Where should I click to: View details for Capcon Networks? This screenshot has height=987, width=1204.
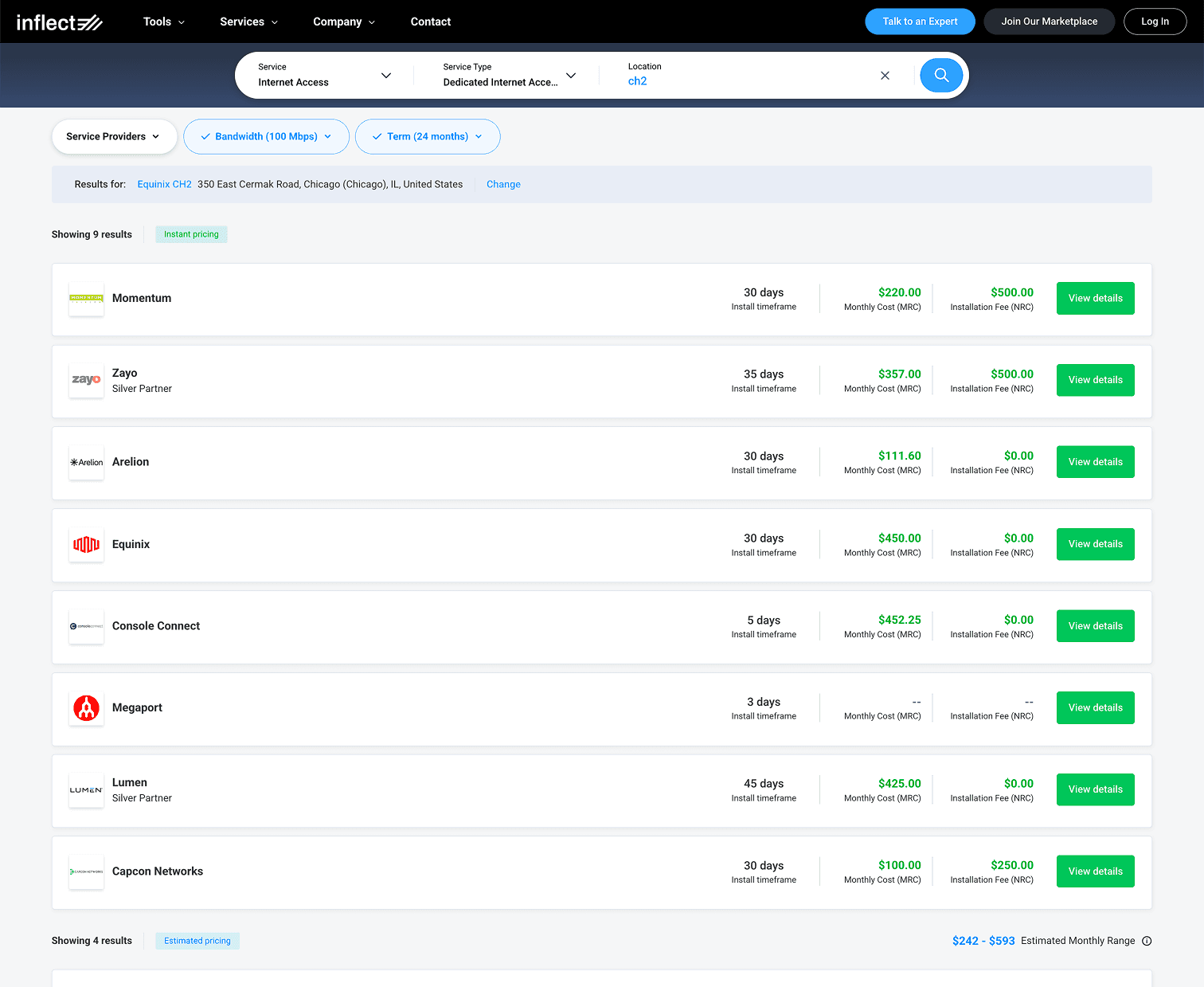click(x=1095, y=871)
